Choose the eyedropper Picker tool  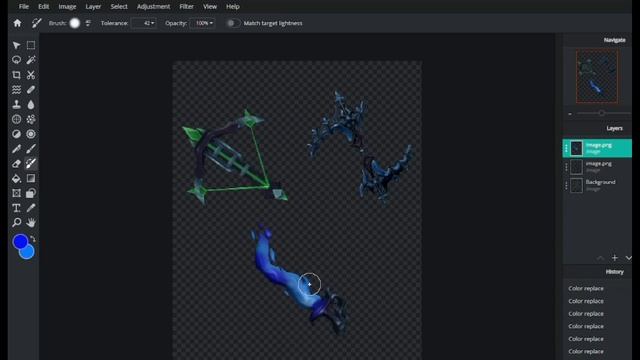[31, 208]
